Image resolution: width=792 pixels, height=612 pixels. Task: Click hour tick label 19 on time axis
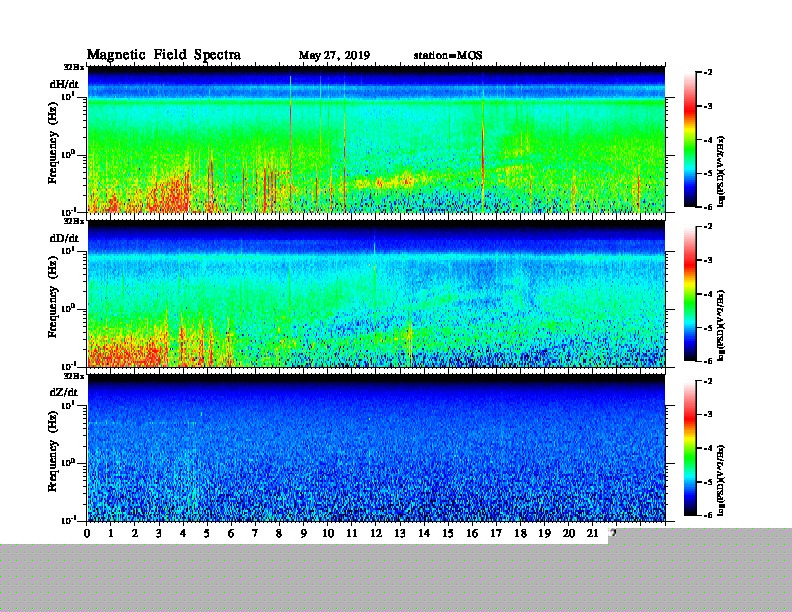pos(544,533)
